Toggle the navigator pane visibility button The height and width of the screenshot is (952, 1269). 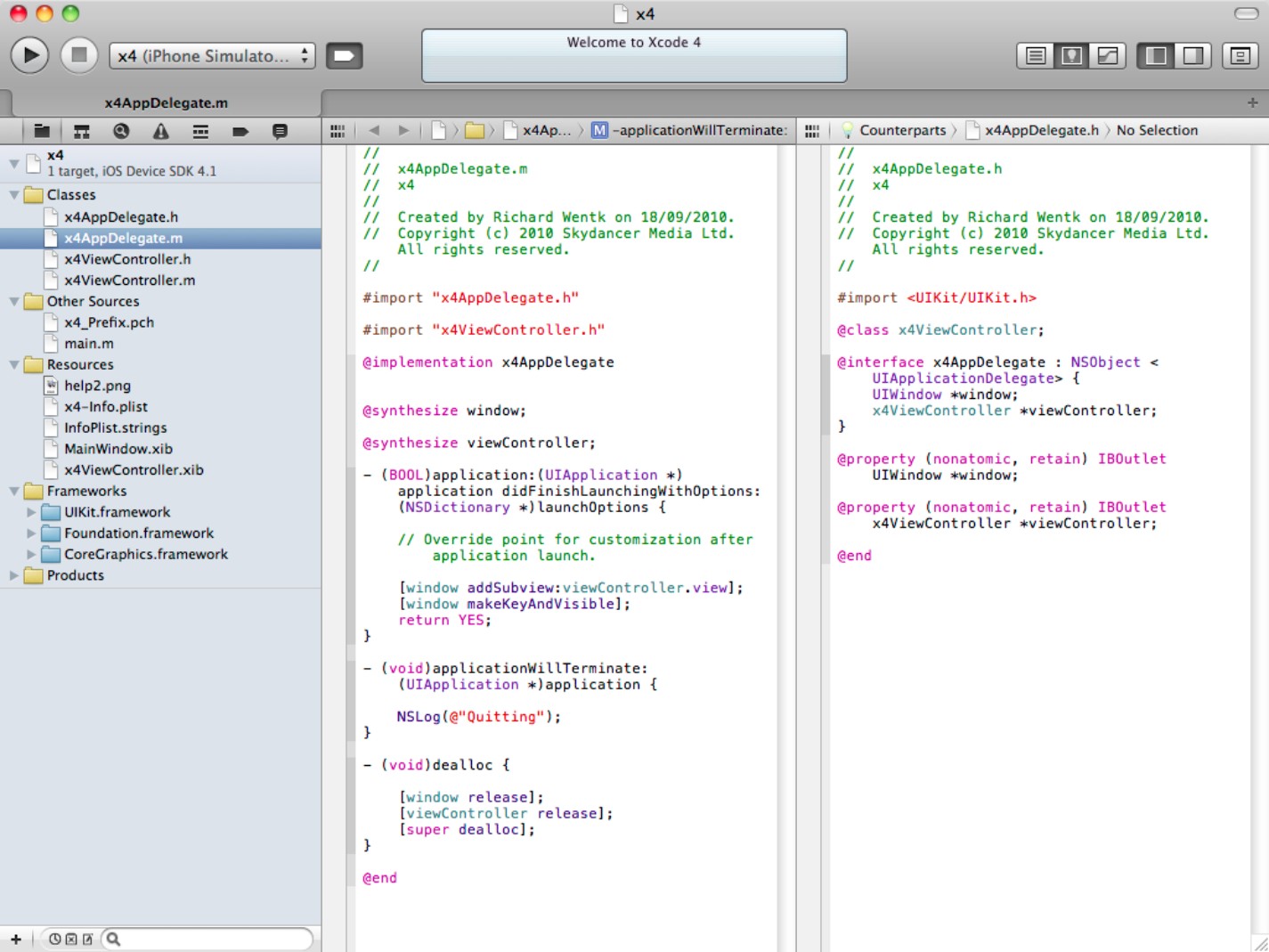coord(1156,56)
